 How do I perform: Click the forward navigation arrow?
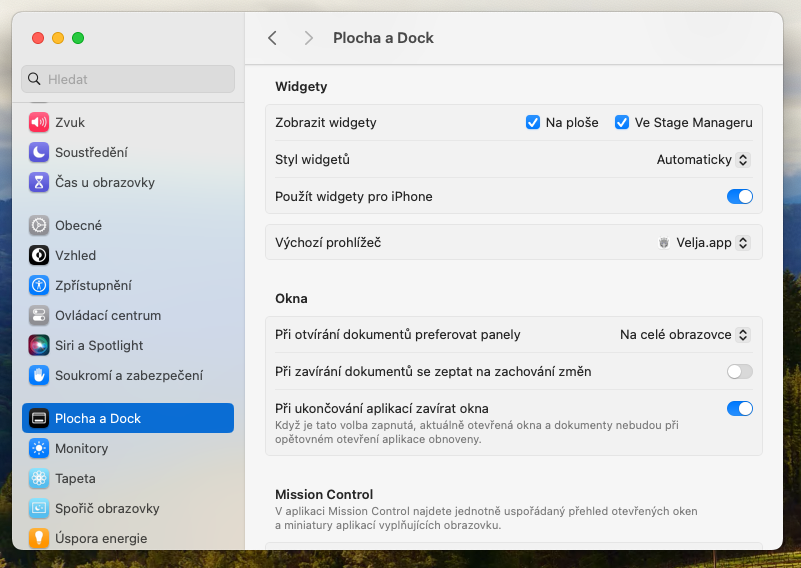pos(309,38)
